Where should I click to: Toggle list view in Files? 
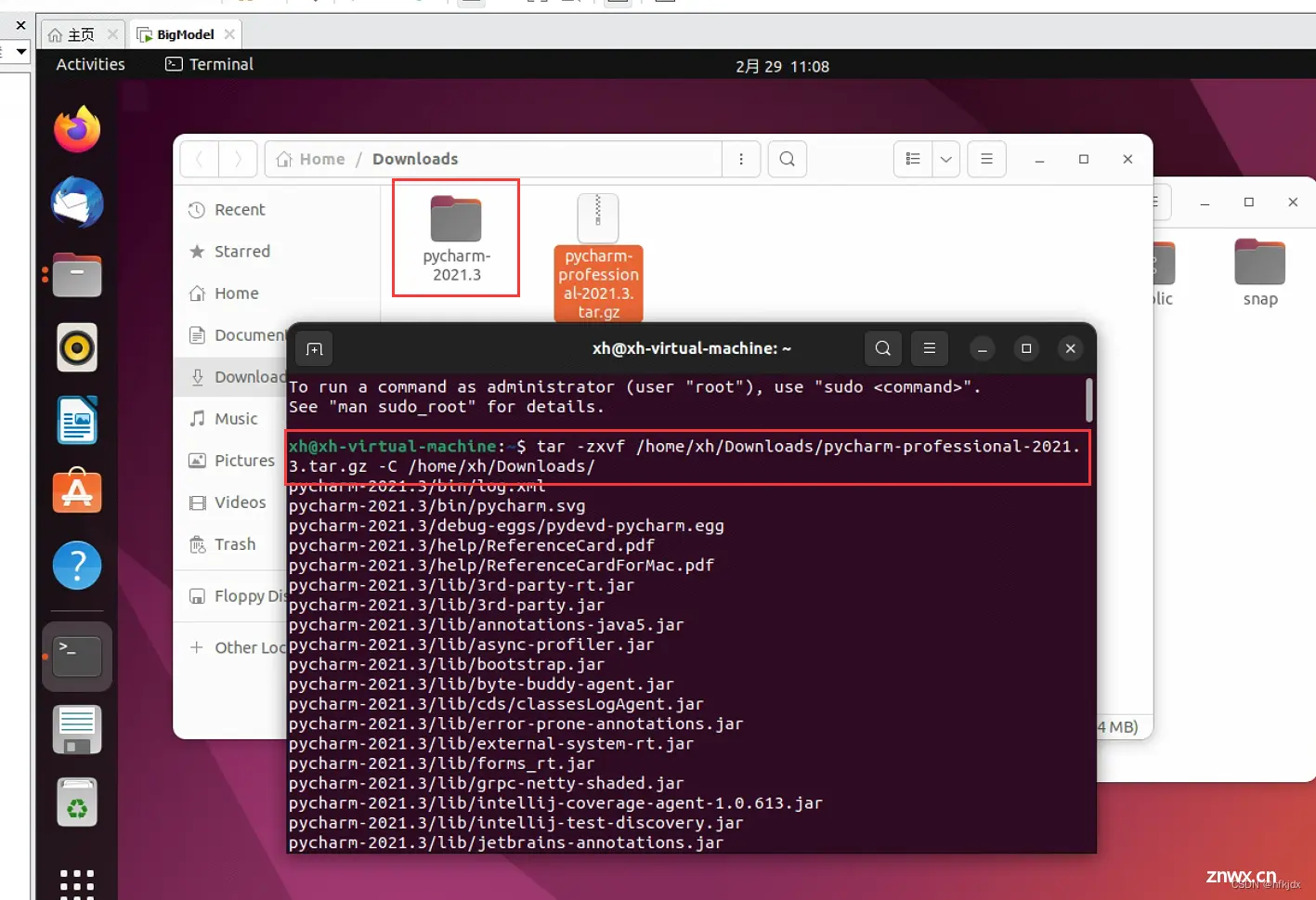coord(913,159)
